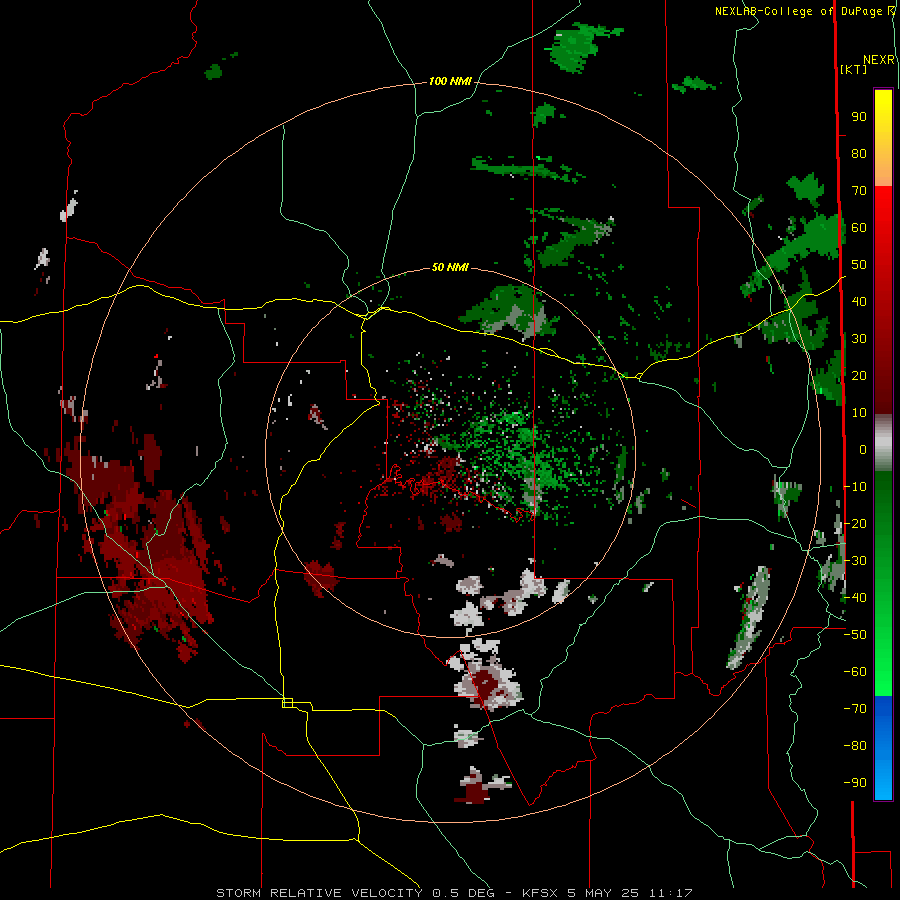Click the KFSX radar site identifier in caption
Screen dimensions: 900x900
540,893
